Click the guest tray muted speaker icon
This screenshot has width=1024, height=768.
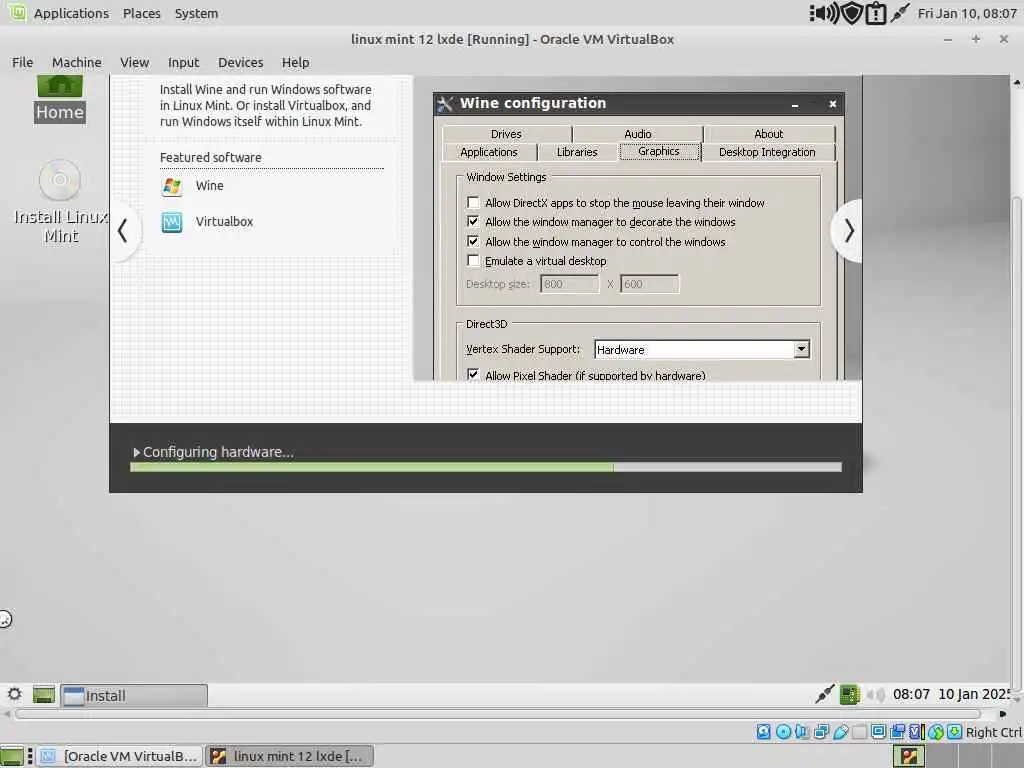876,694
